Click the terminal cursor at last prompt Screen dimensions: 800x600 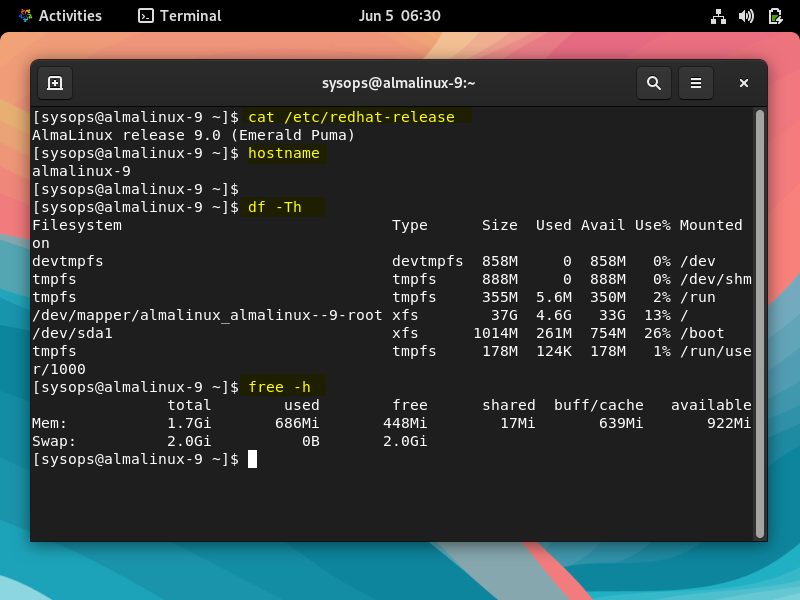[253, 459]
